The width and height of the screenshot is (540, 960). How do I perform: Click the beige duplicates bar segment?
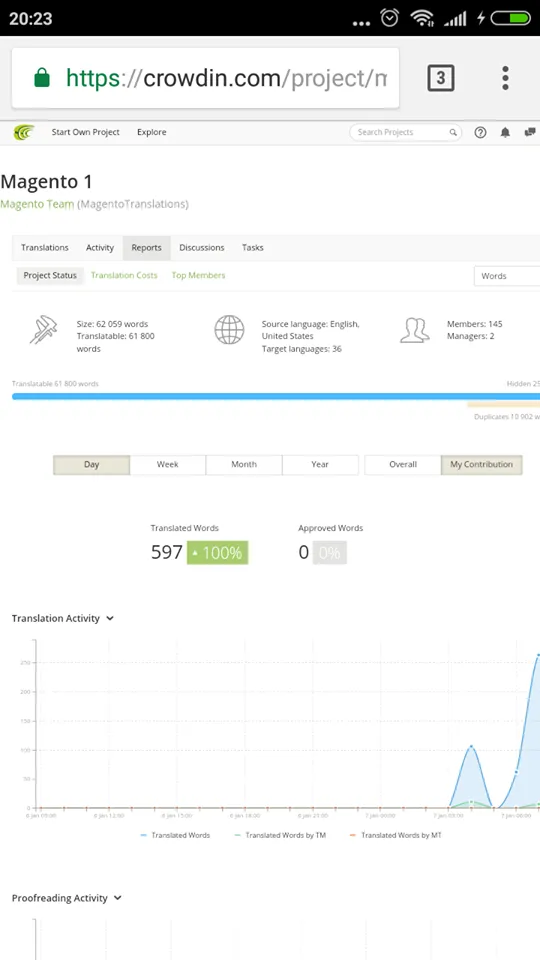[503, 405]
